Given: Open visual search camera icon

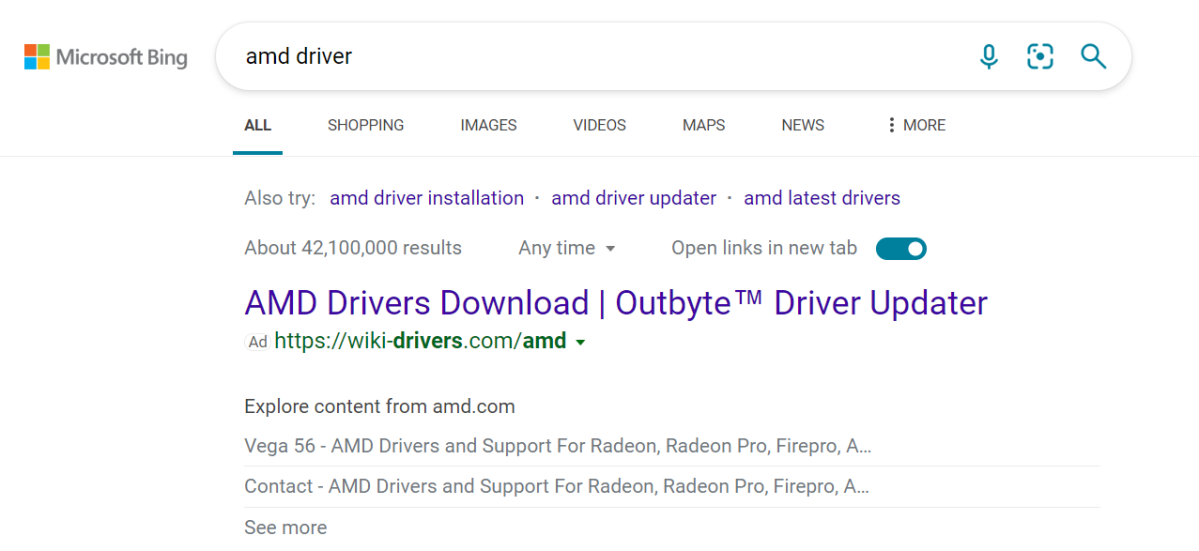Looking at the screenshot, I should click(1040, 57).
